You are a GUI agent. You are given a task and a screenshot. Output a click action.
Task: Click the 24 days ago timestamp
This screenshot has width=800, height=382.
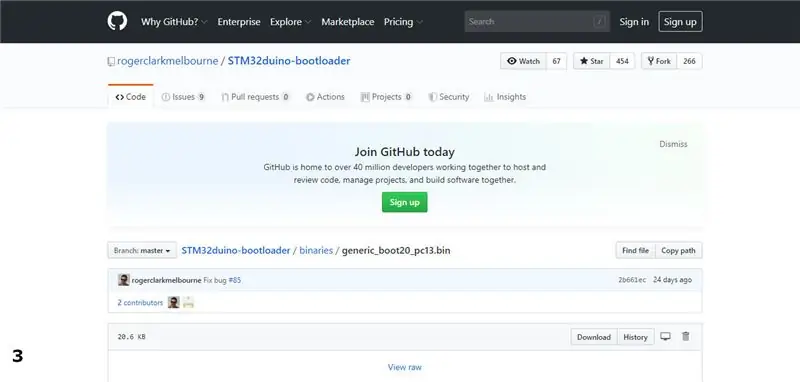[672, 280]
